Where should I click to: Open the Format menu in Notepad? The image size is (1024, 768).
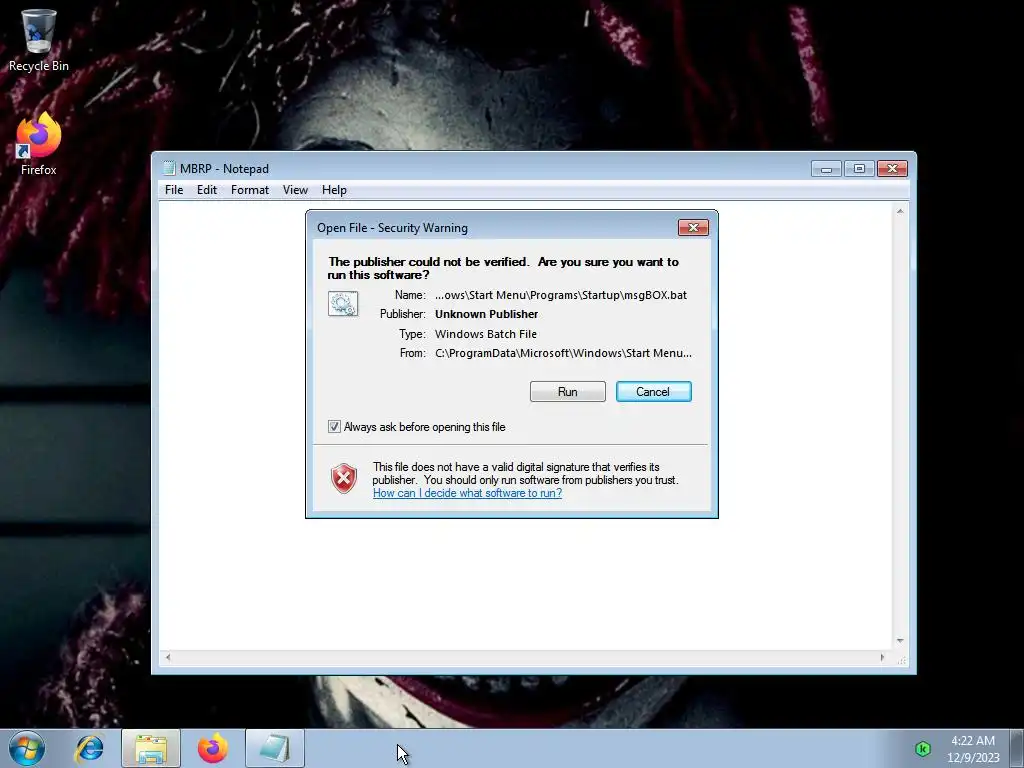(x=249, y=190)
